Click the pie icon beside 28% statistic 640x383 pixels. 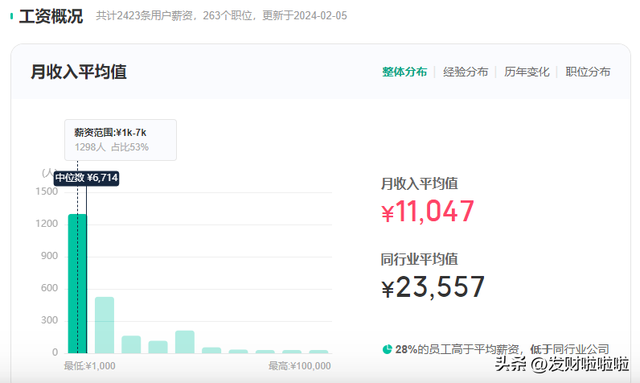pyautogui.click(x=387, y=349)
